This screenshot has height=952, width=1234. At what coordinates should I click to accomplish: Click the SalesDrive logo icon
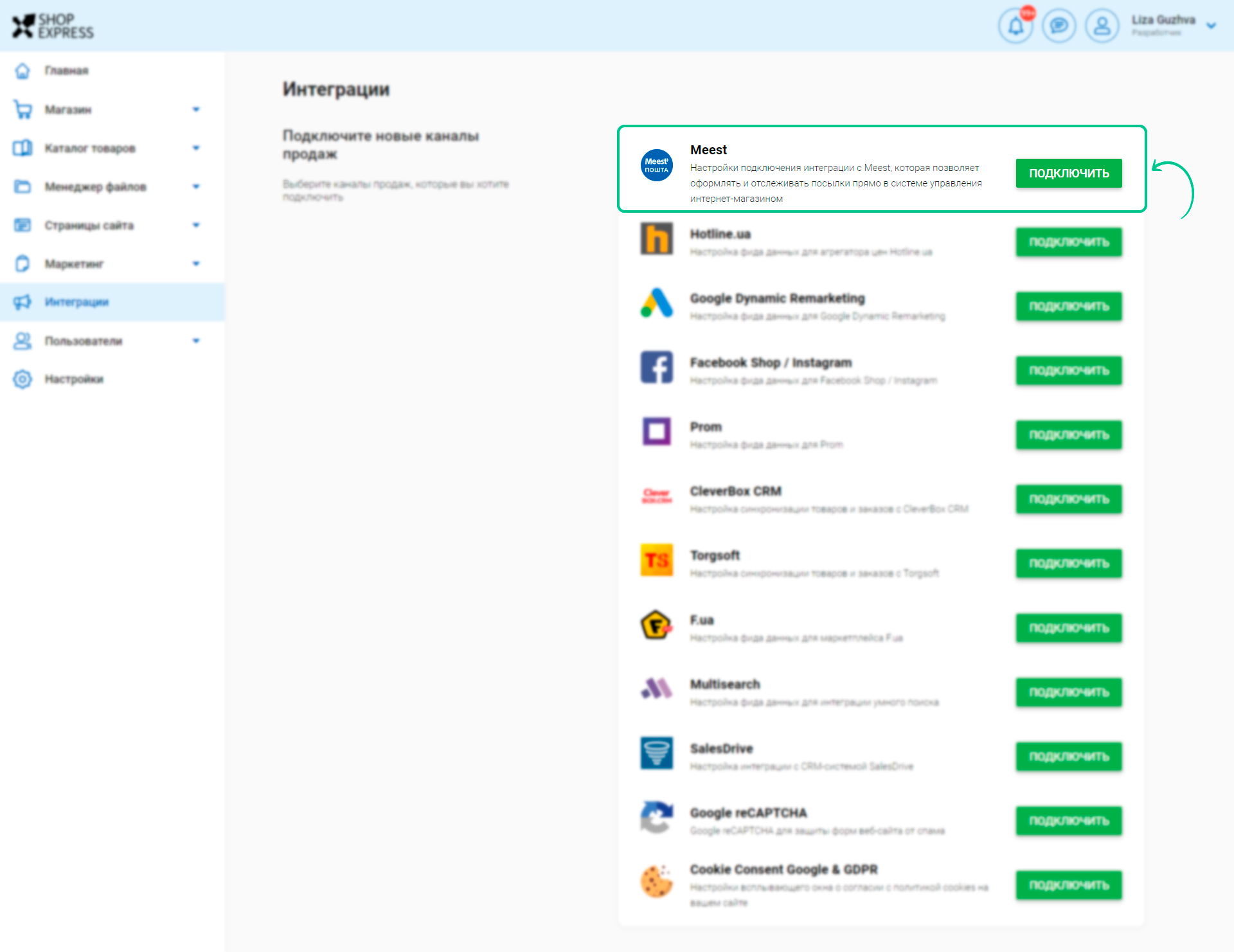(x=656, y=753)
